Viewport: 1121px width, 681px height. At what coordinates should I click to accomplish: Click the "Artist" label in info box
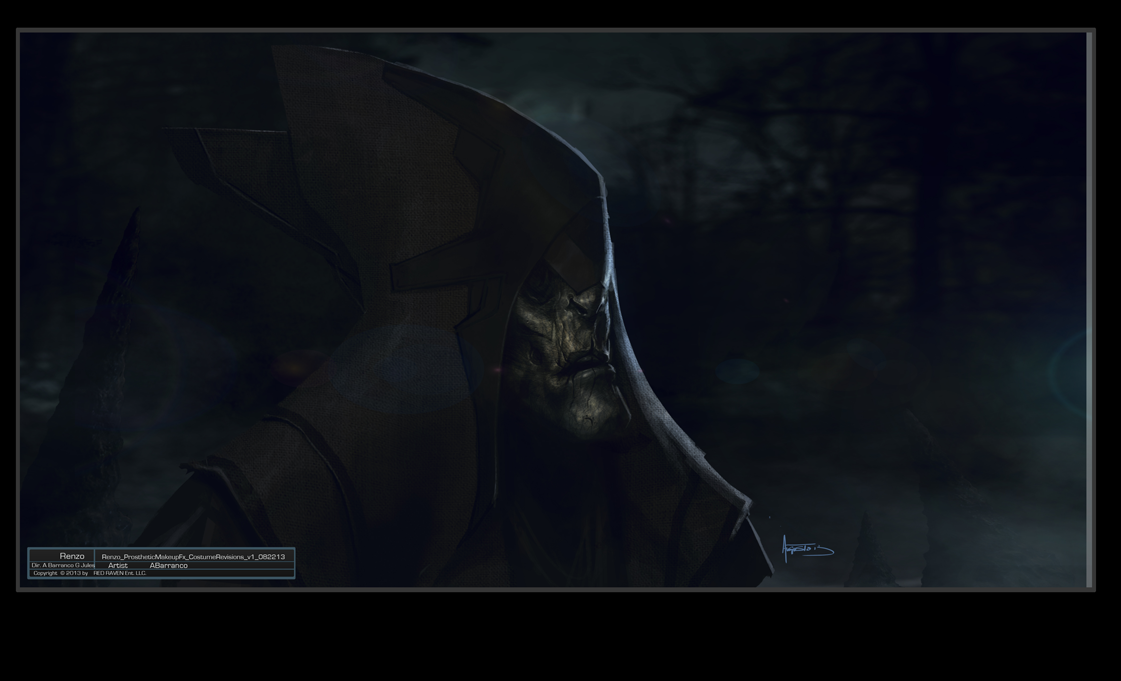coord(118,565)
